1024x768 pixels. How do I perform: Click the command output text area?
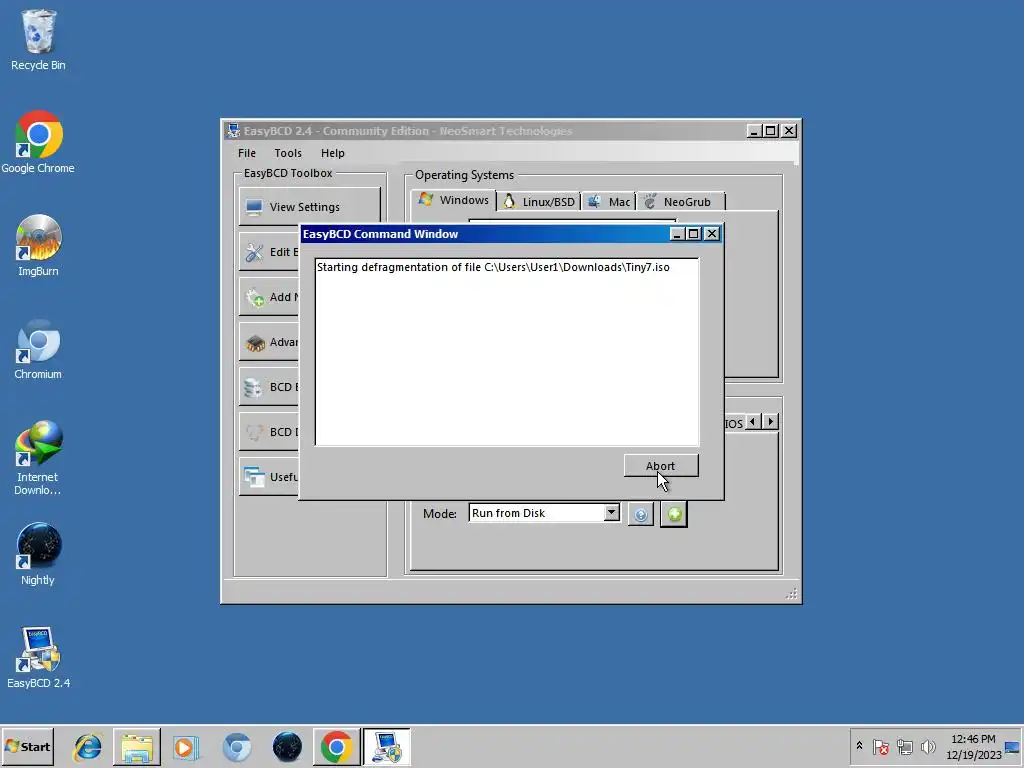pyautogui.click(x=507, y=352)
